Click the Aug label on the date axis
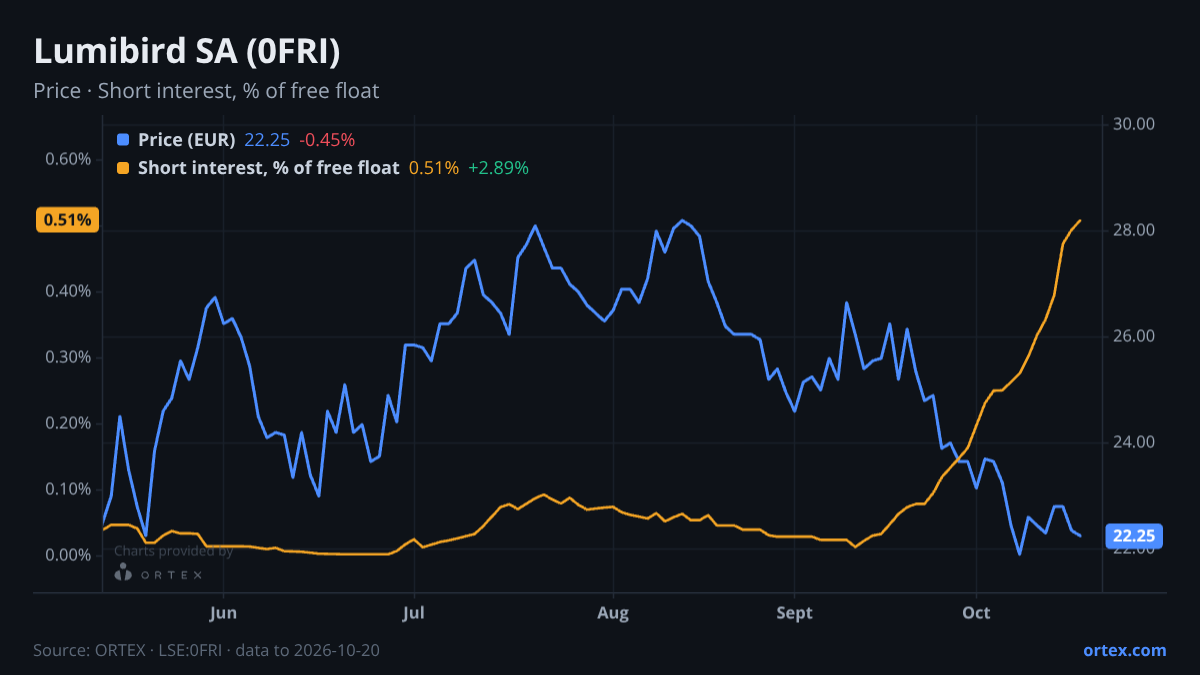The width and height of the screenshot is (1200, 675). (x=614, y=612)
